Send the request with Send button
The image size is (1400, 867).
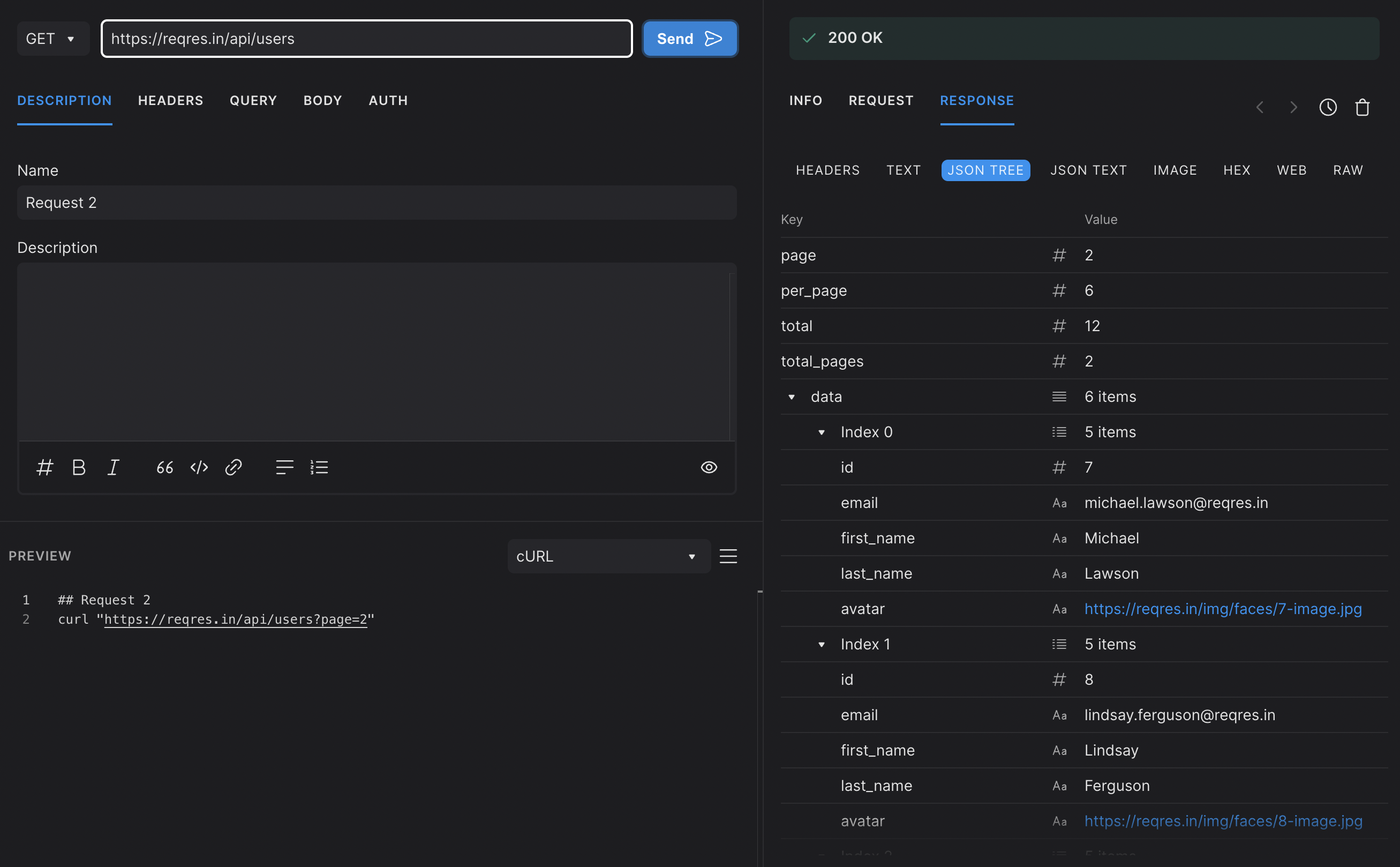click(x=689, y=39)
